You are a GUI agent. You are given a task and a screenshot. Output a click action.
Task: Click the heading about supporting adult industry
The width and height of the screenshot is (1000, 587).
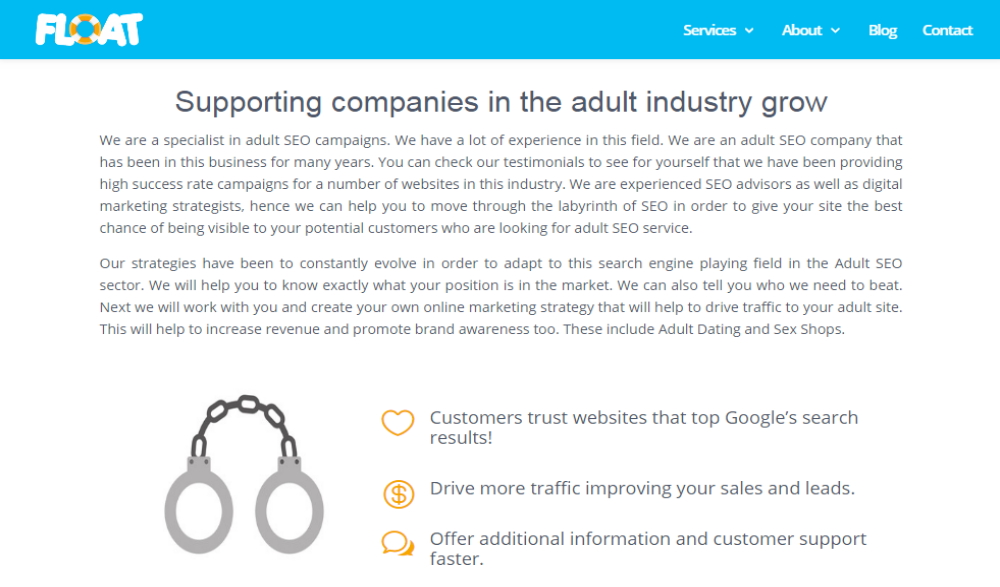tap(501, 102)
